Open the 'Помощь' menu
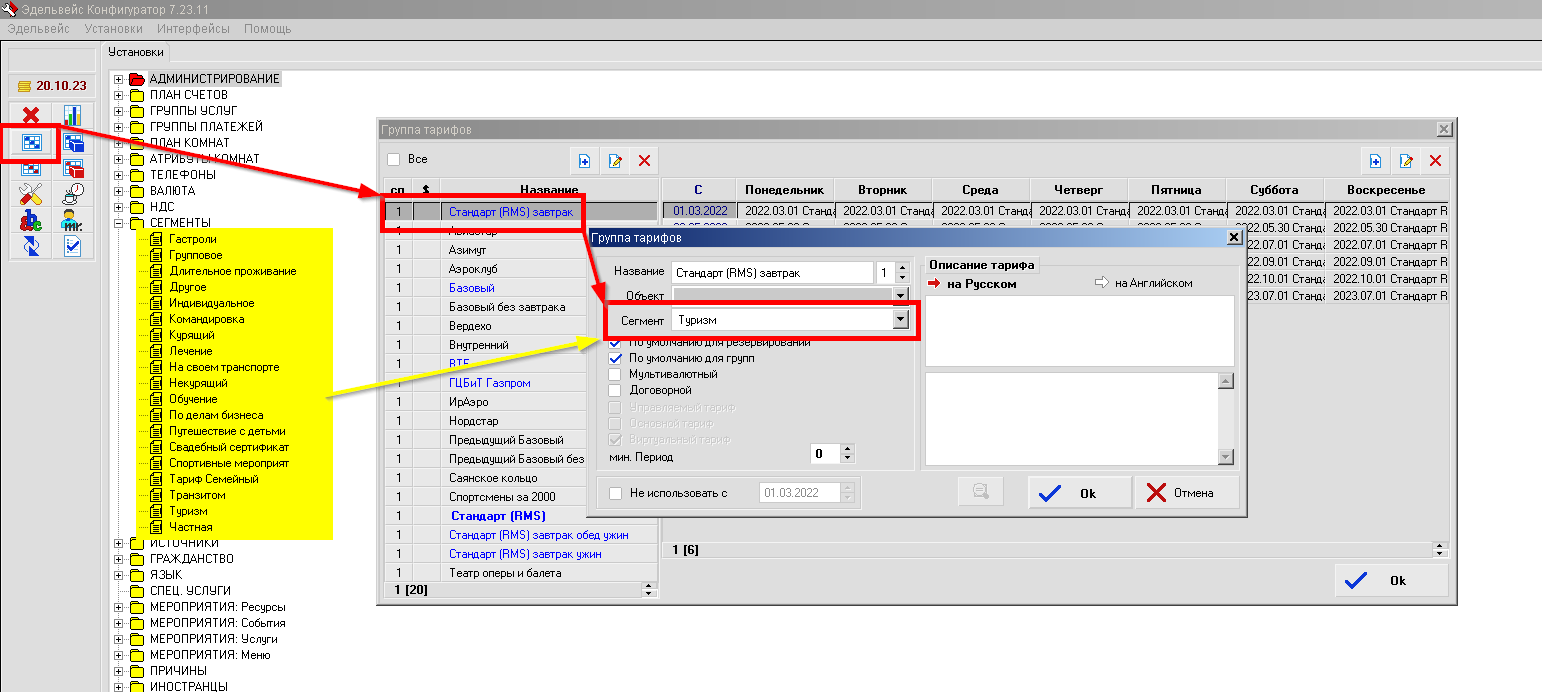Viewport: 1542px width, 692px height. pyautogui.click(x=268, y=29)
